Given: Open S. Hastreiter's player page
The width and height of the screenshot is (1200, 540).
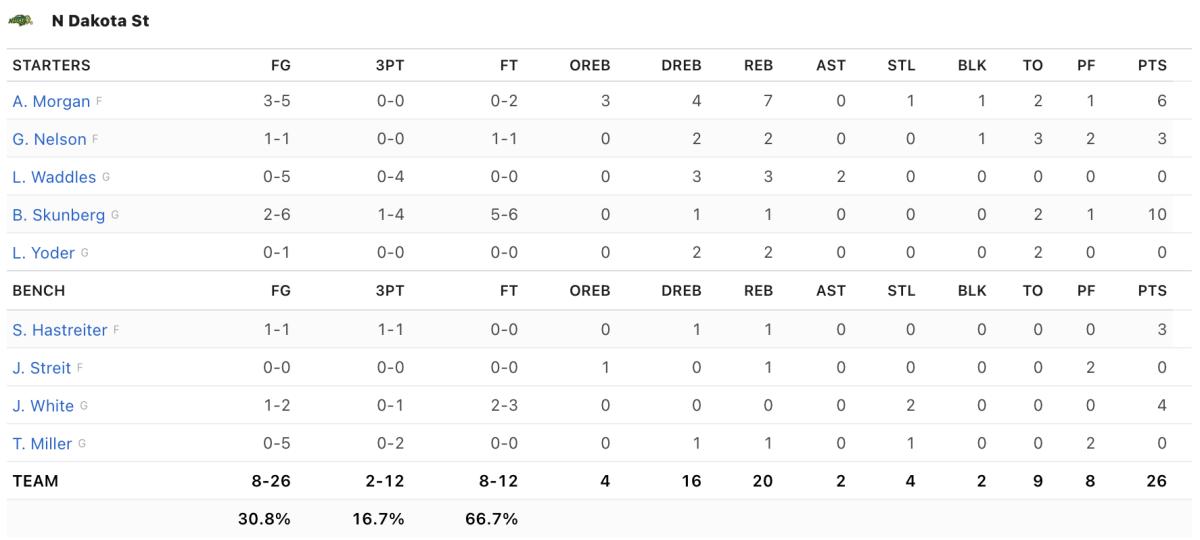Looking at the screenshot, I should (59, 330).
